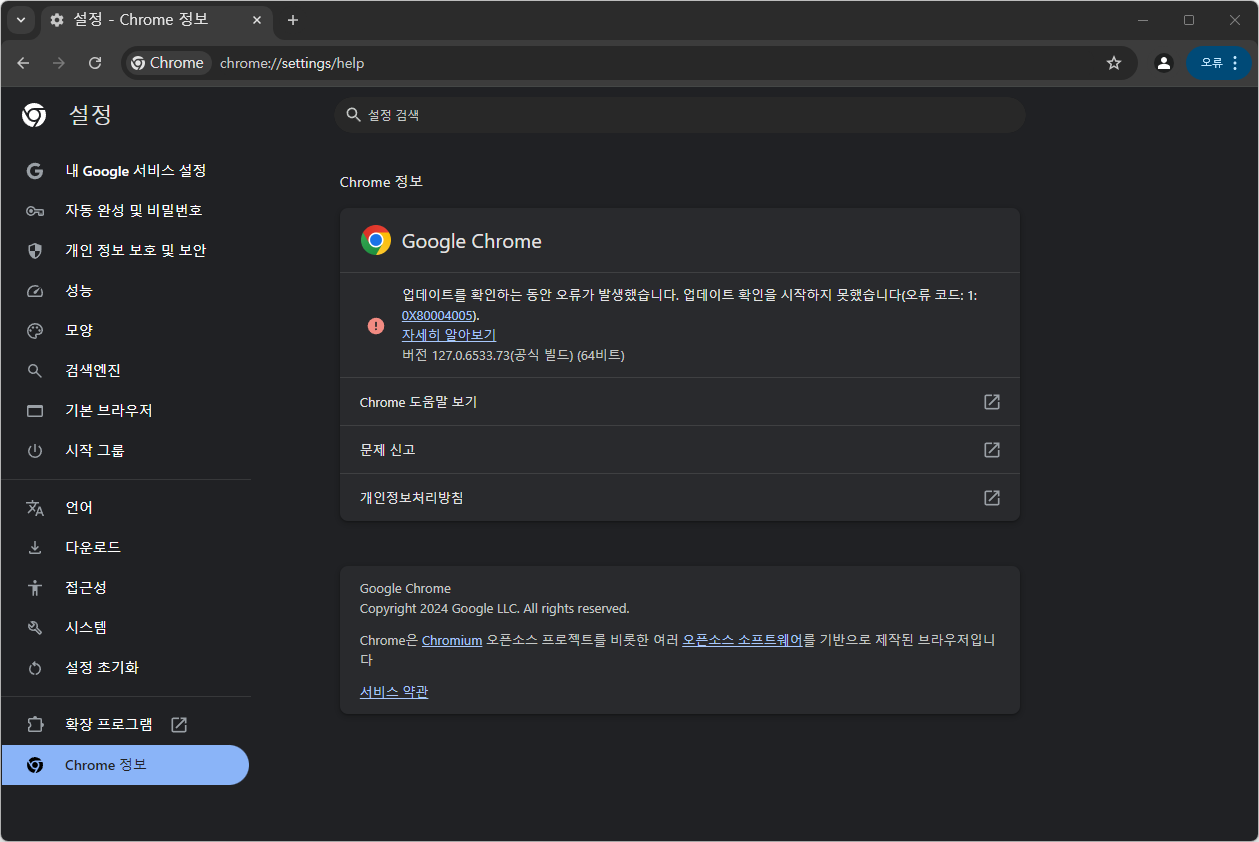The height and width of the screenshot is (842, 1259).
Task: Close the 설정 - Chrome 정보 tab
Action: point(257,20)
